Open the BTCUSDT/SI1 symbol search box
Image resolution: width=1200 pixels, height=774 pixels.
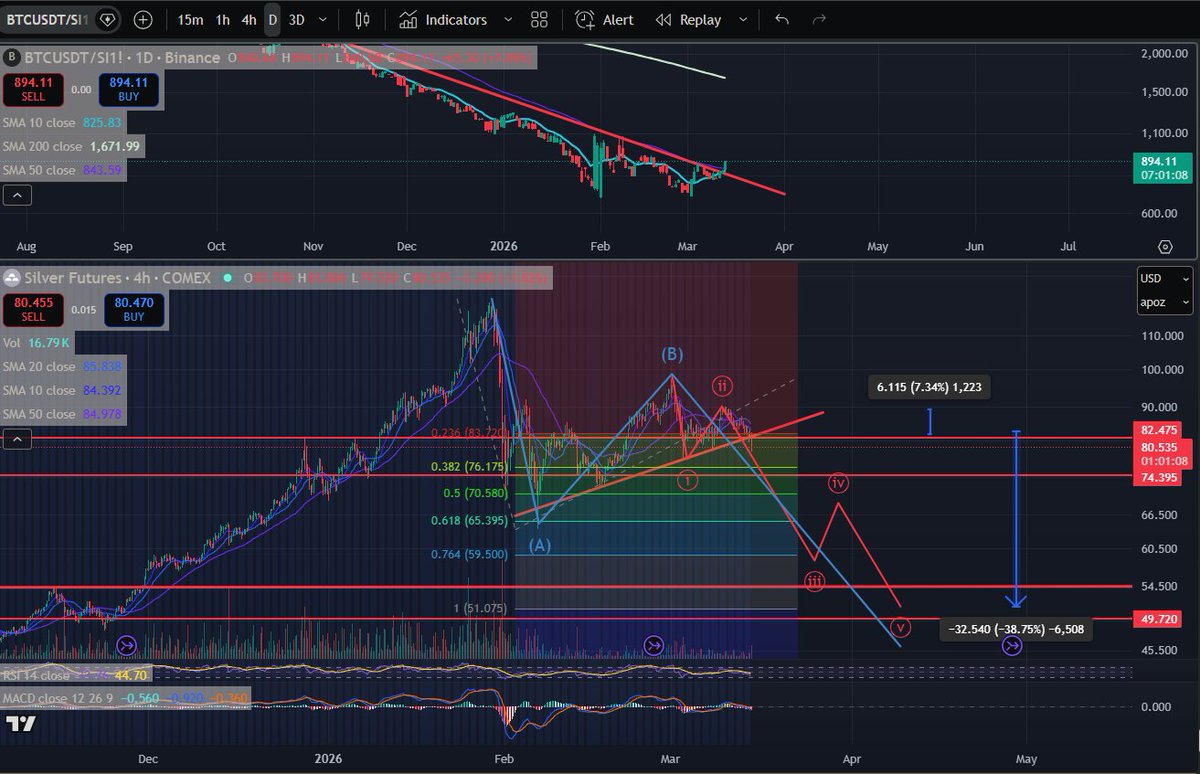coord(49,19)
